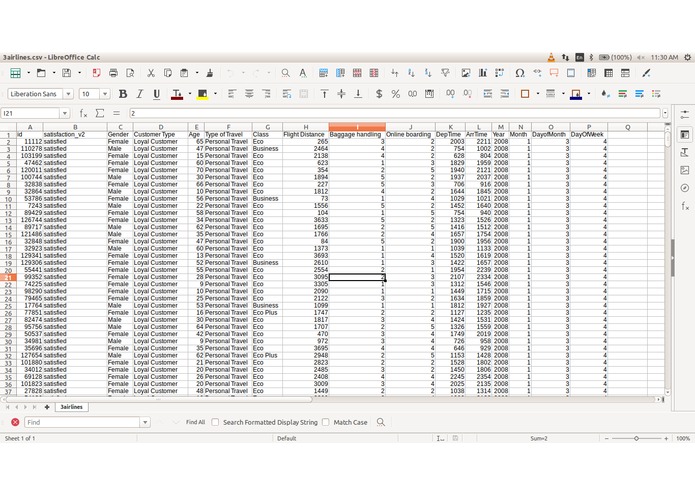Image resolution: width=695 pixels, height=494 pixels.
Task: Click the Open file icon
Action: 41,73
